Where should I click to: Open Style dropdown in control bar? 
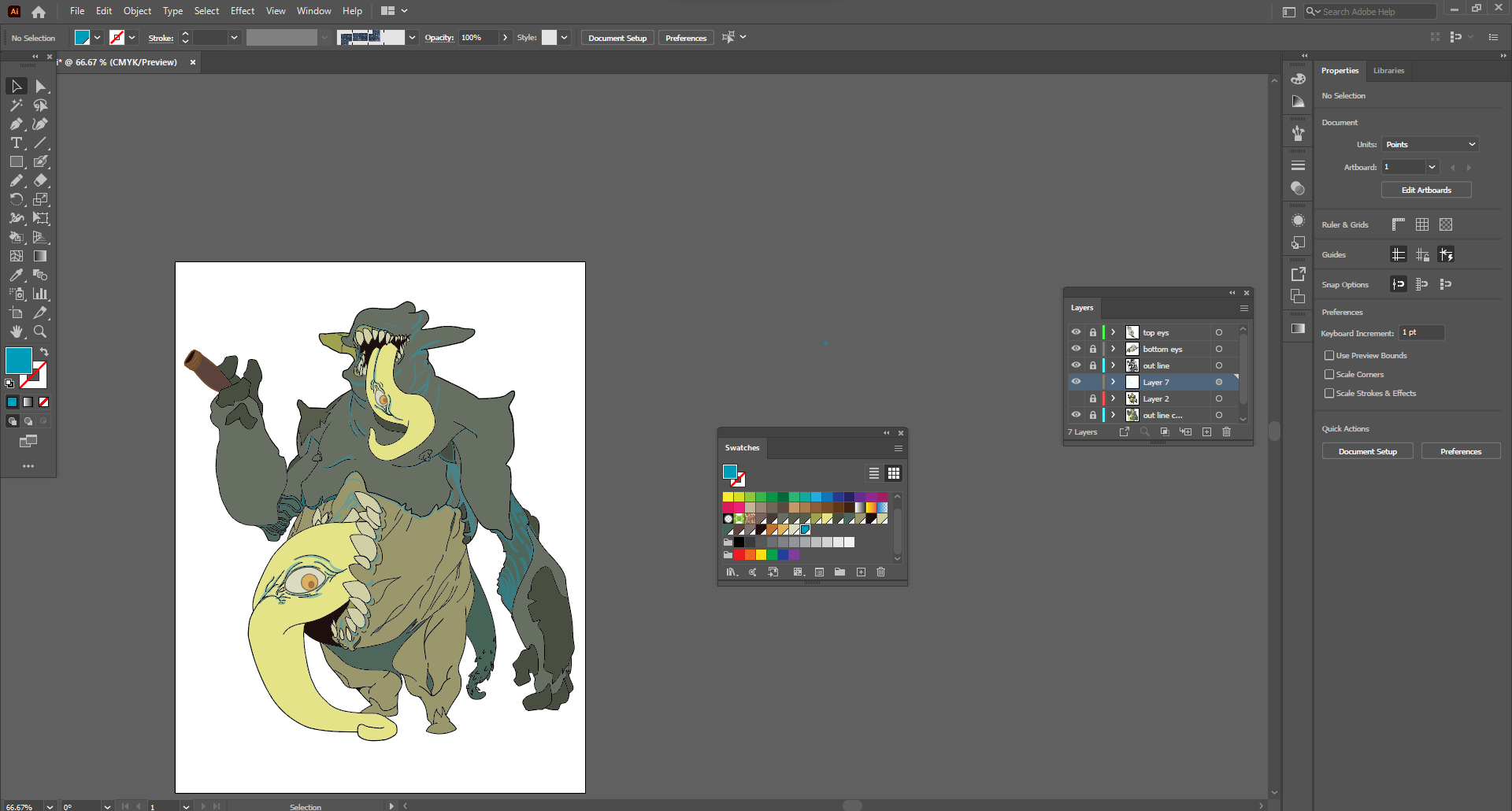click(564, 38)
